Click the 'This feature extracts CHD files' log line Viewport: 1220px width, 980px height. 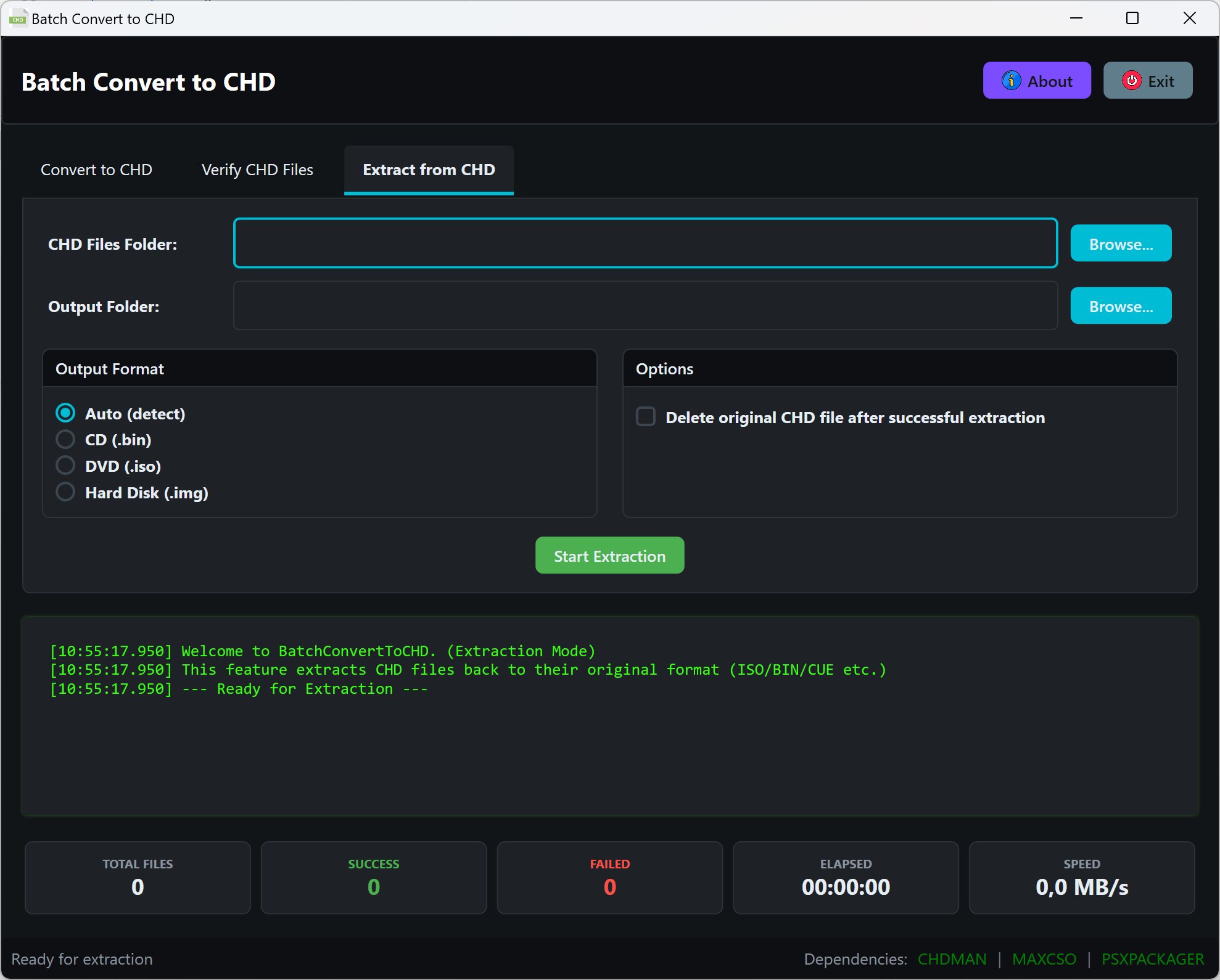468,670
